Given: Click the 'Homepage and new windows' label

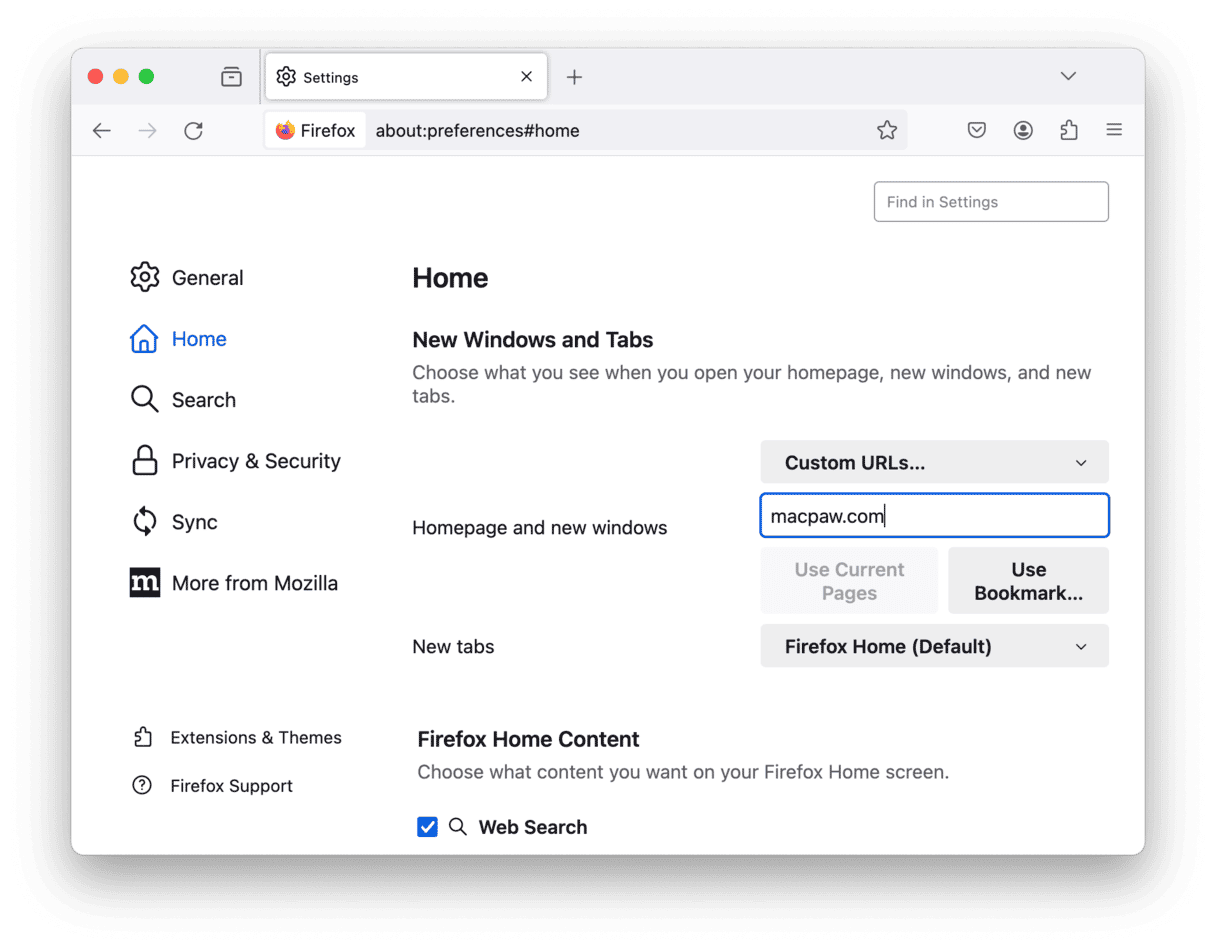Looking at the screenshot, I should 540,527.
